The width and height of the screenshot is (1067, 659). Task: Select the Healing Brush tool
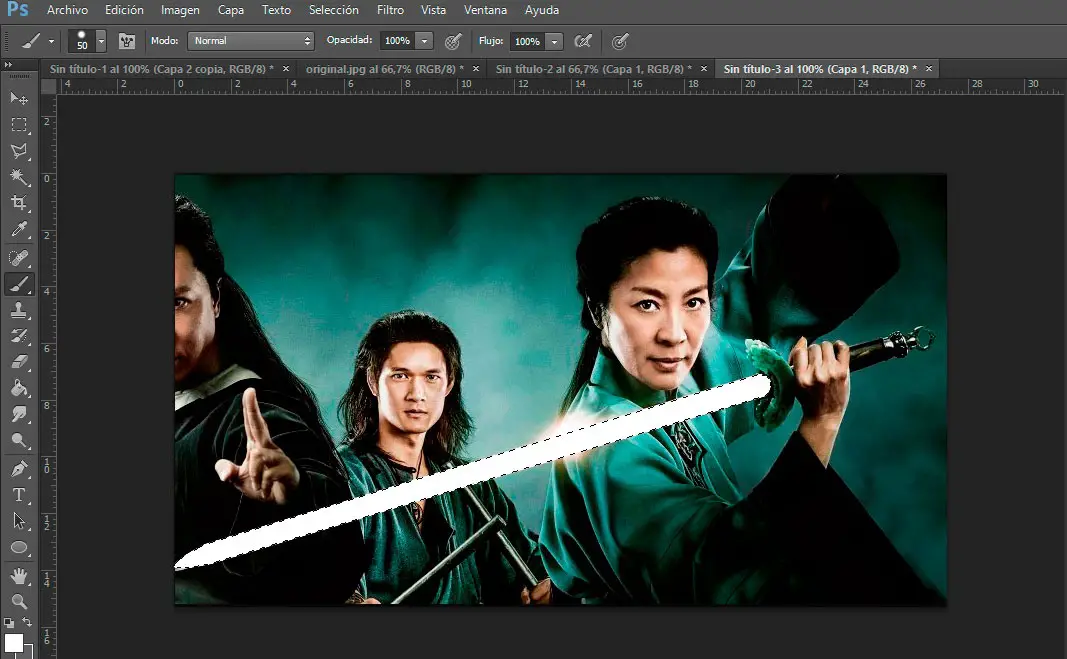(x=19, y=257)
